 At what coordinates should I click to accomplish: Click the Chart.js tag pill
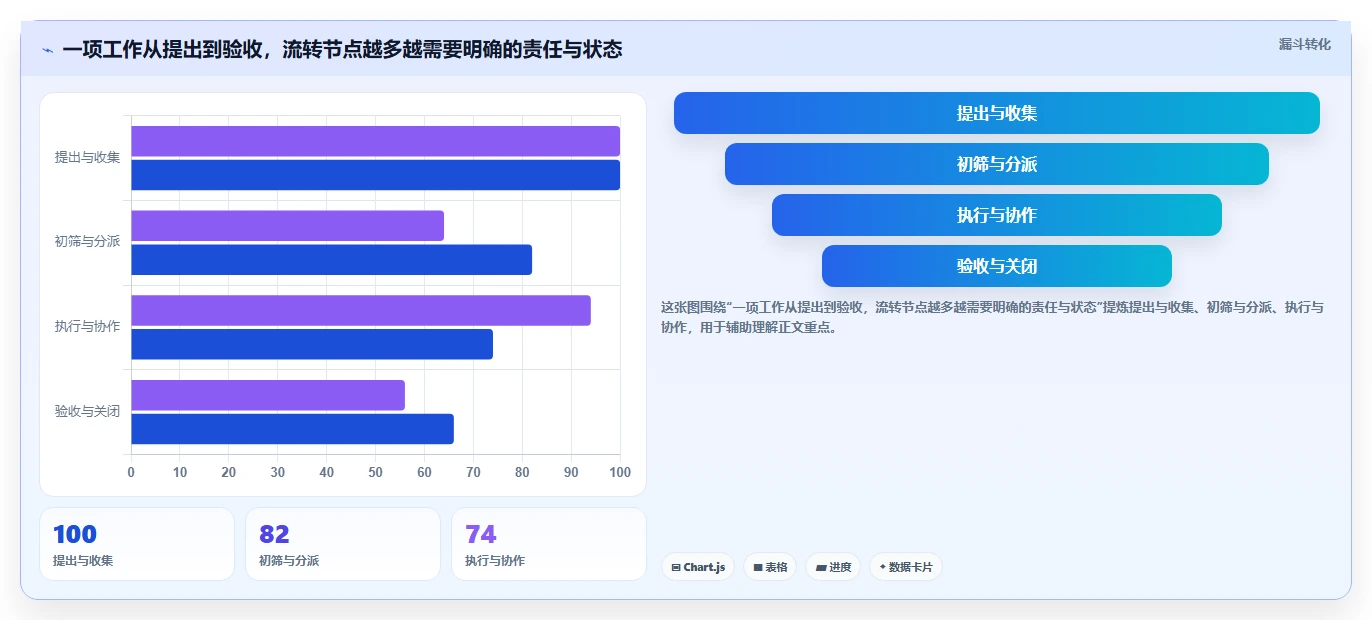click(698, 567)
